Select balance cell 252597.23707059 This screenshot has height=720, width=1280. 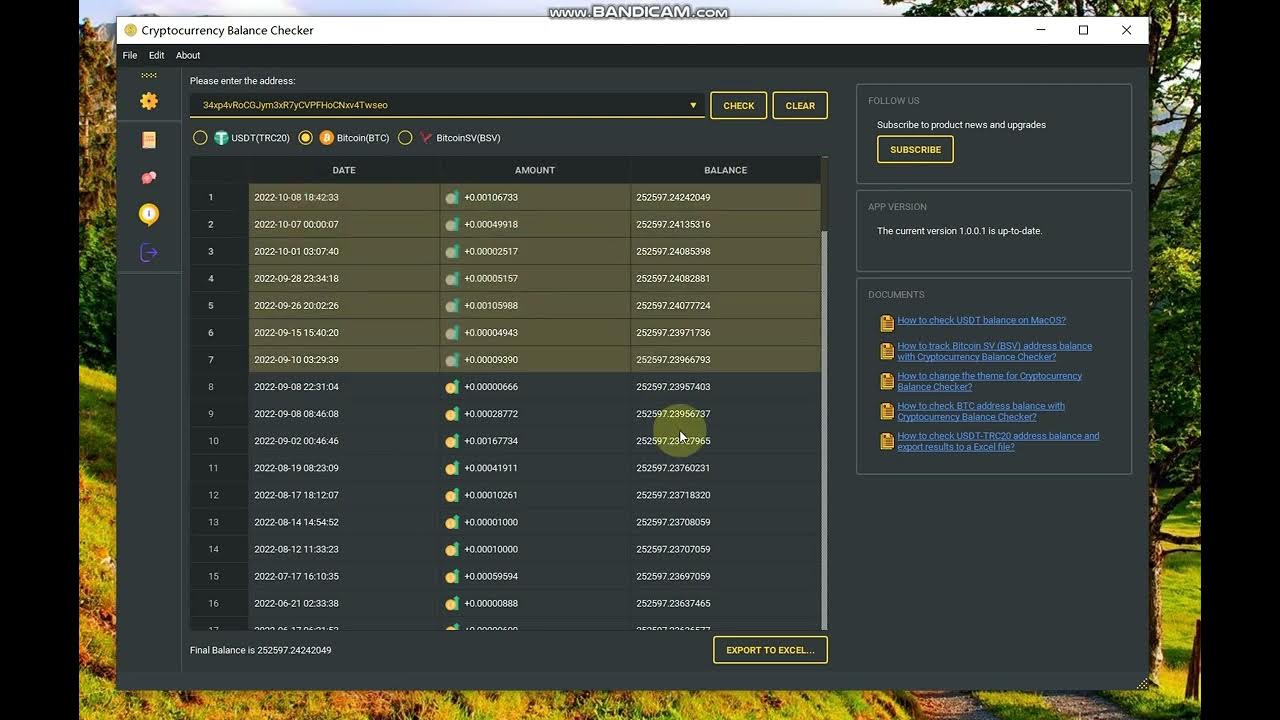pos(726,549)
